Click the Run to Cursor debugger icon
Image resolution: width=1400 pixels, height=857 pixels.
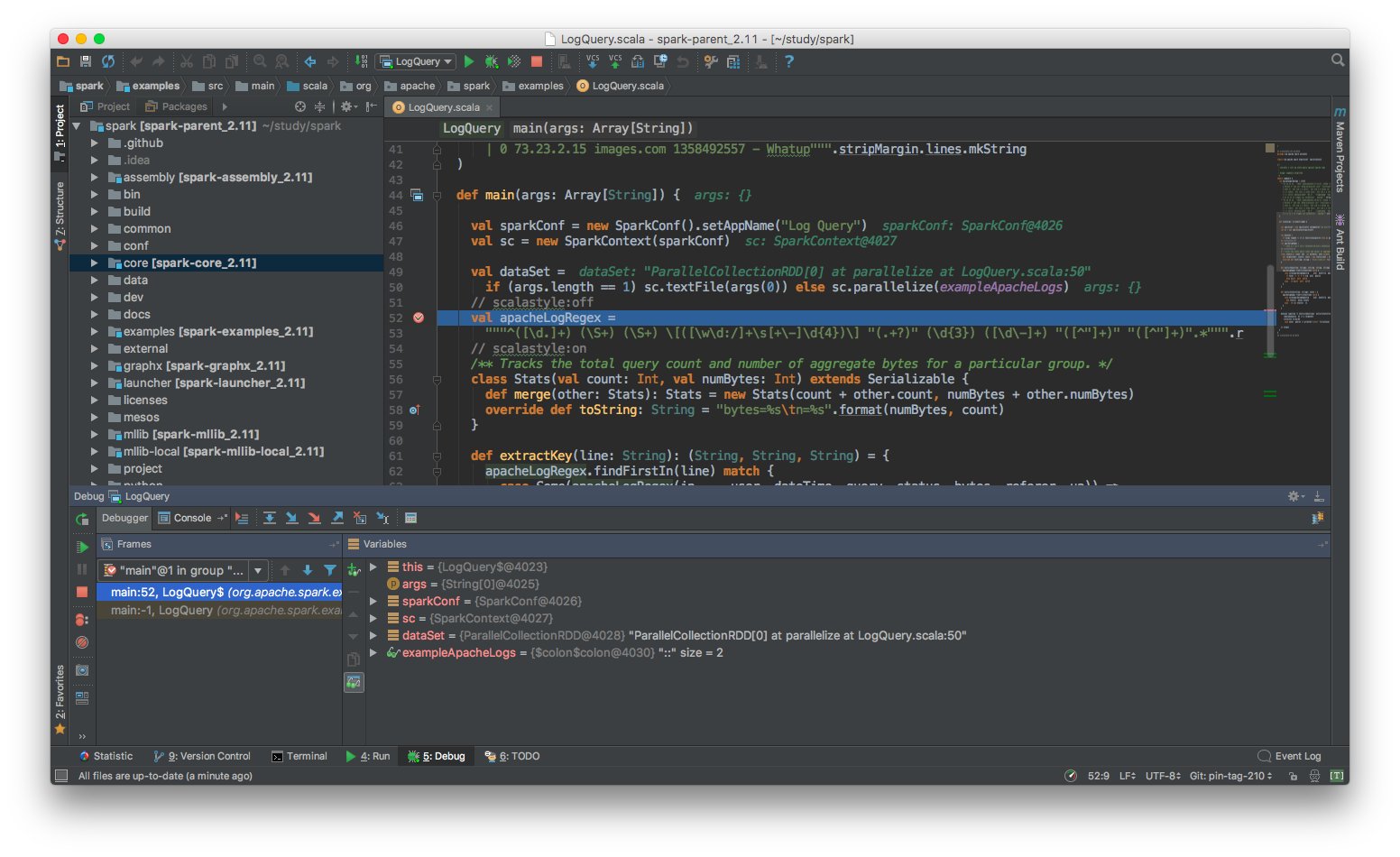382,518
